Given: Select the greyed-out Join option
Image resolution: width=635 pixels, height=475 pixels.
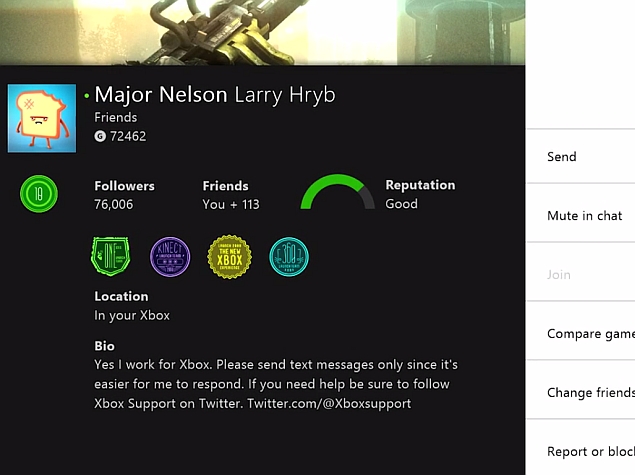Looking at the screenshot, I should (580, 275).
